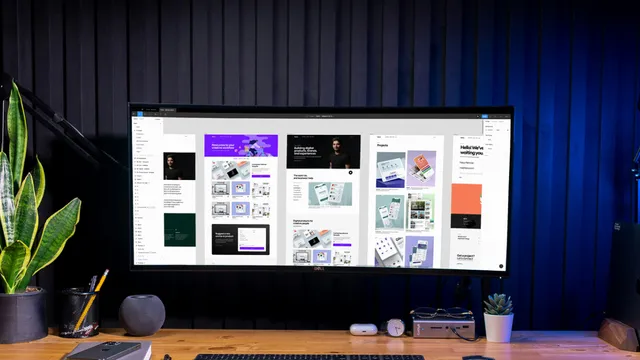Click the teal phone mockup image in middle frame
Image resolution: width=640 pixels, height=360 pixels.
point(330,193)
